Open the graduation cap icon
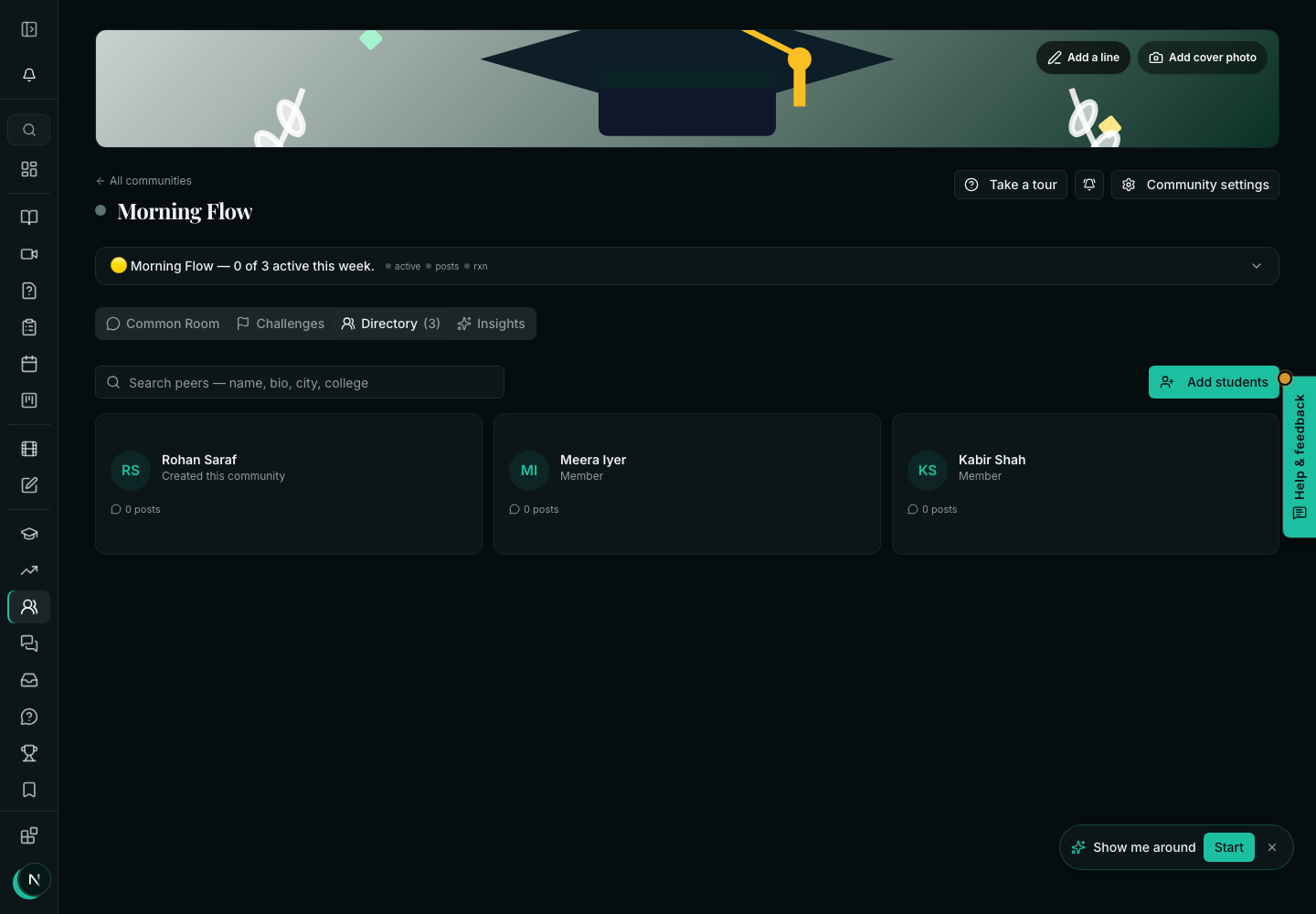The height and width of the screenshot is (914, 1316). (29, 534)
